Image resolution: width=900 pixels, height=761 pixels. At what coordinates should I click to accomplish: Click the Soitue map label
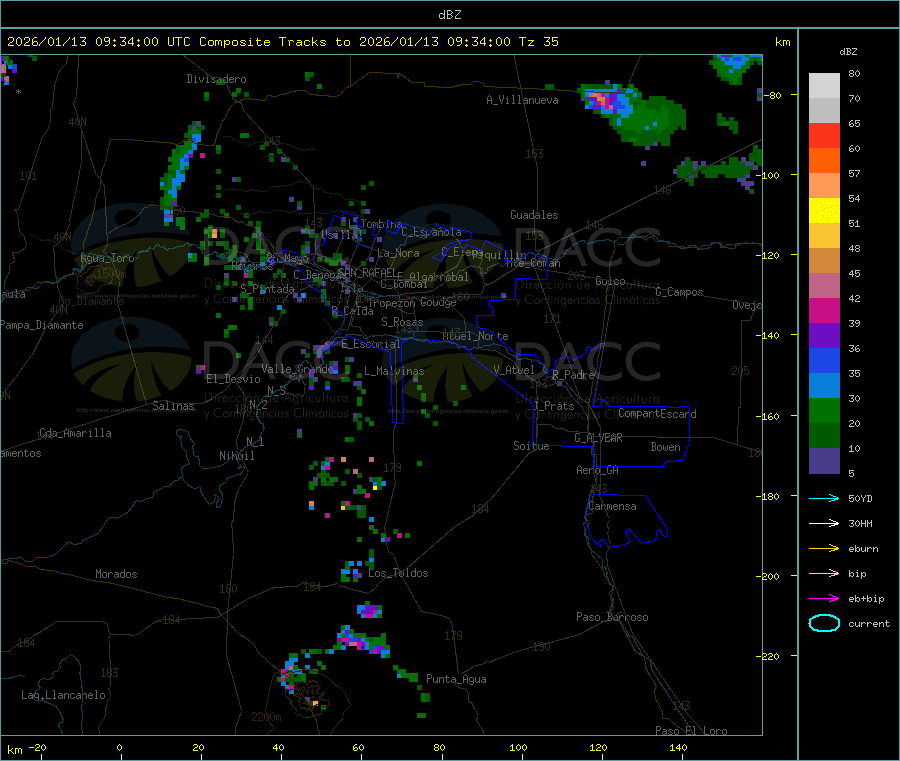[x=531, y=446]
